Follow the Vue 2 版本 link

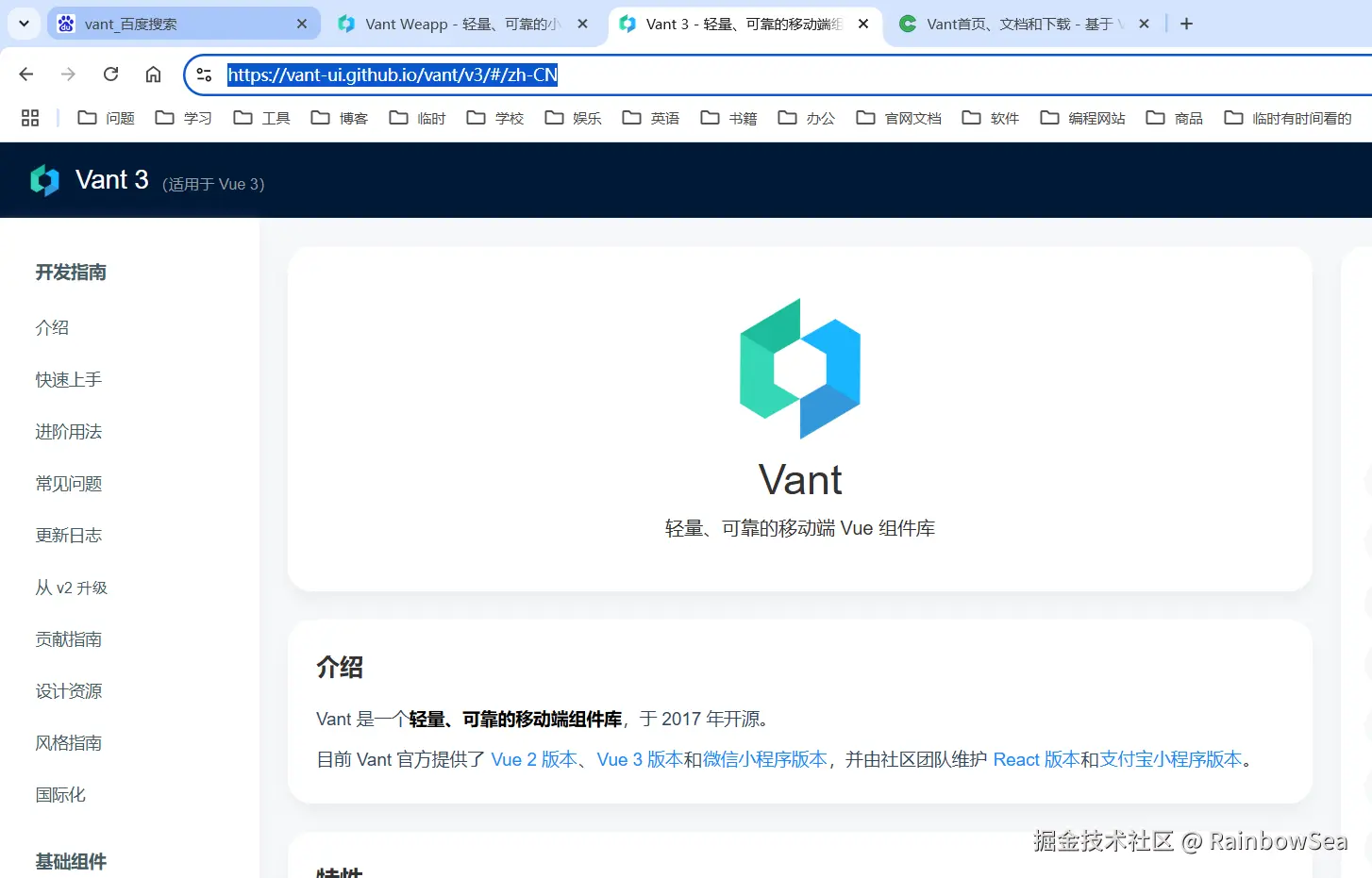[534, 759]
